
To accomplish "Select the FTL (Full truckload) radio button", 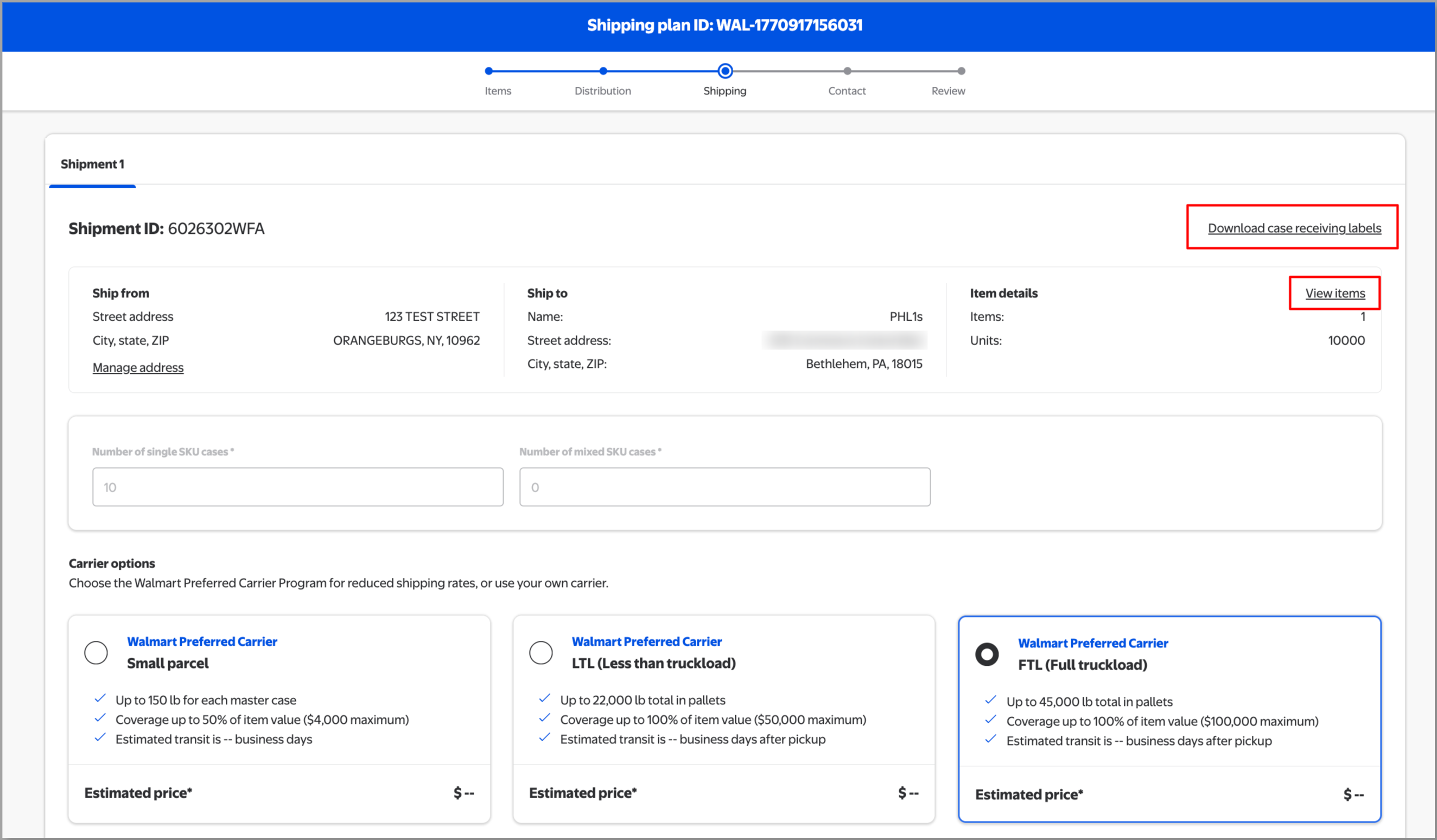I will 987,654.
